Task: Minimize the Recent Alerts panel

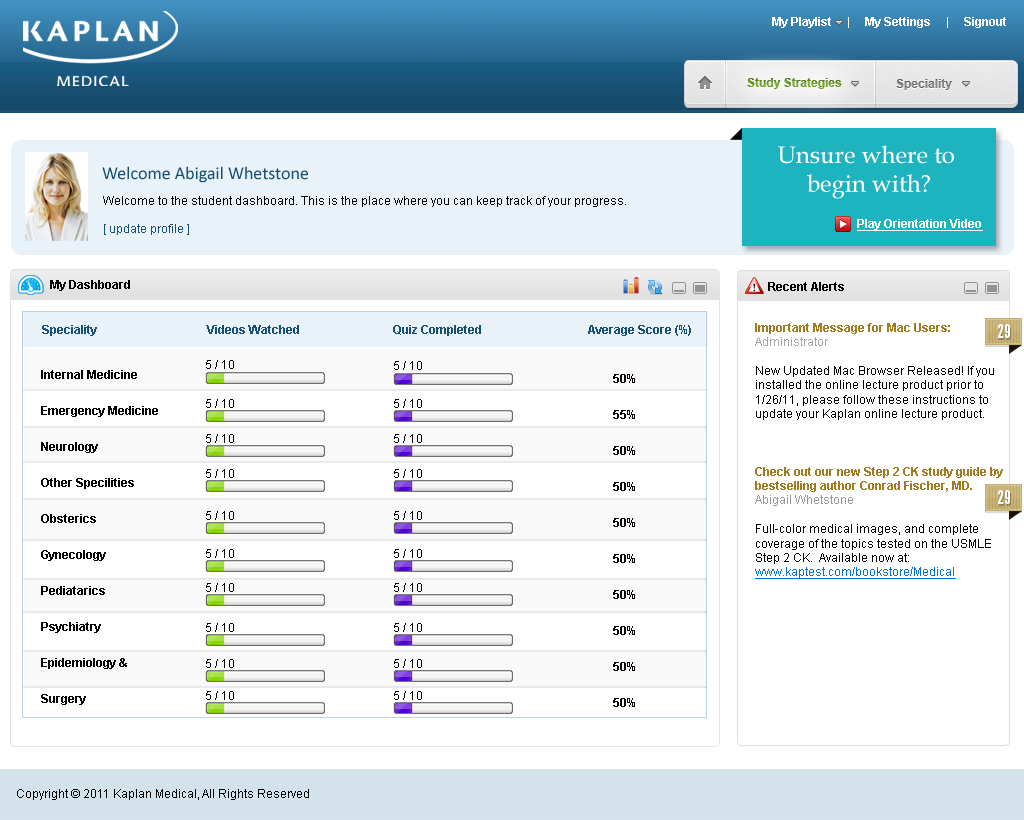Action: [971, 288]
